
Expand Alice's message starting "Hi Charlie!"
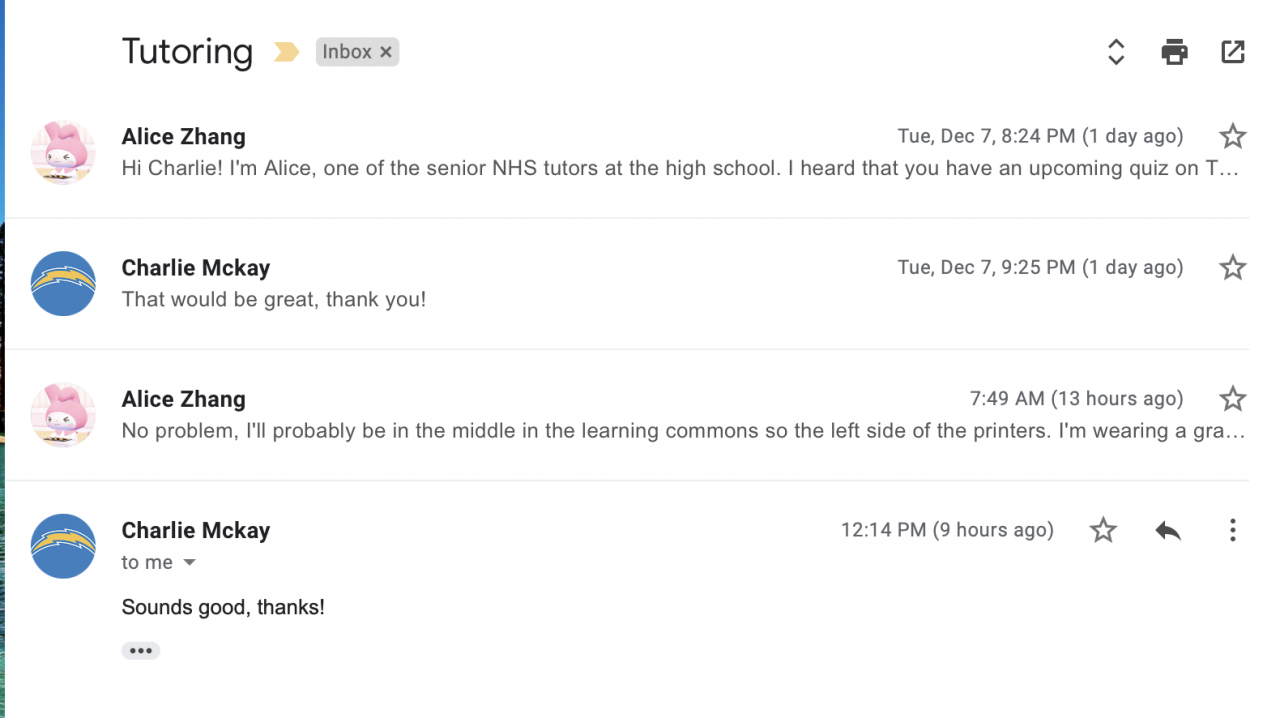tap(680, 168)
